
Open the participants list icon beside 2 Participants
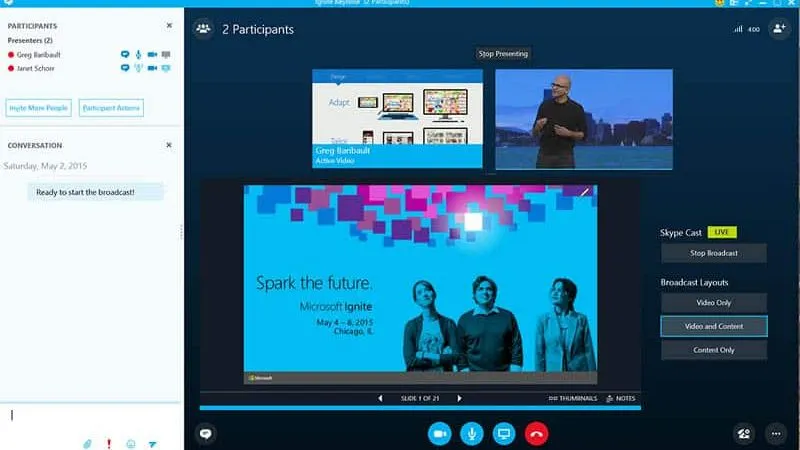coord(203,29)
